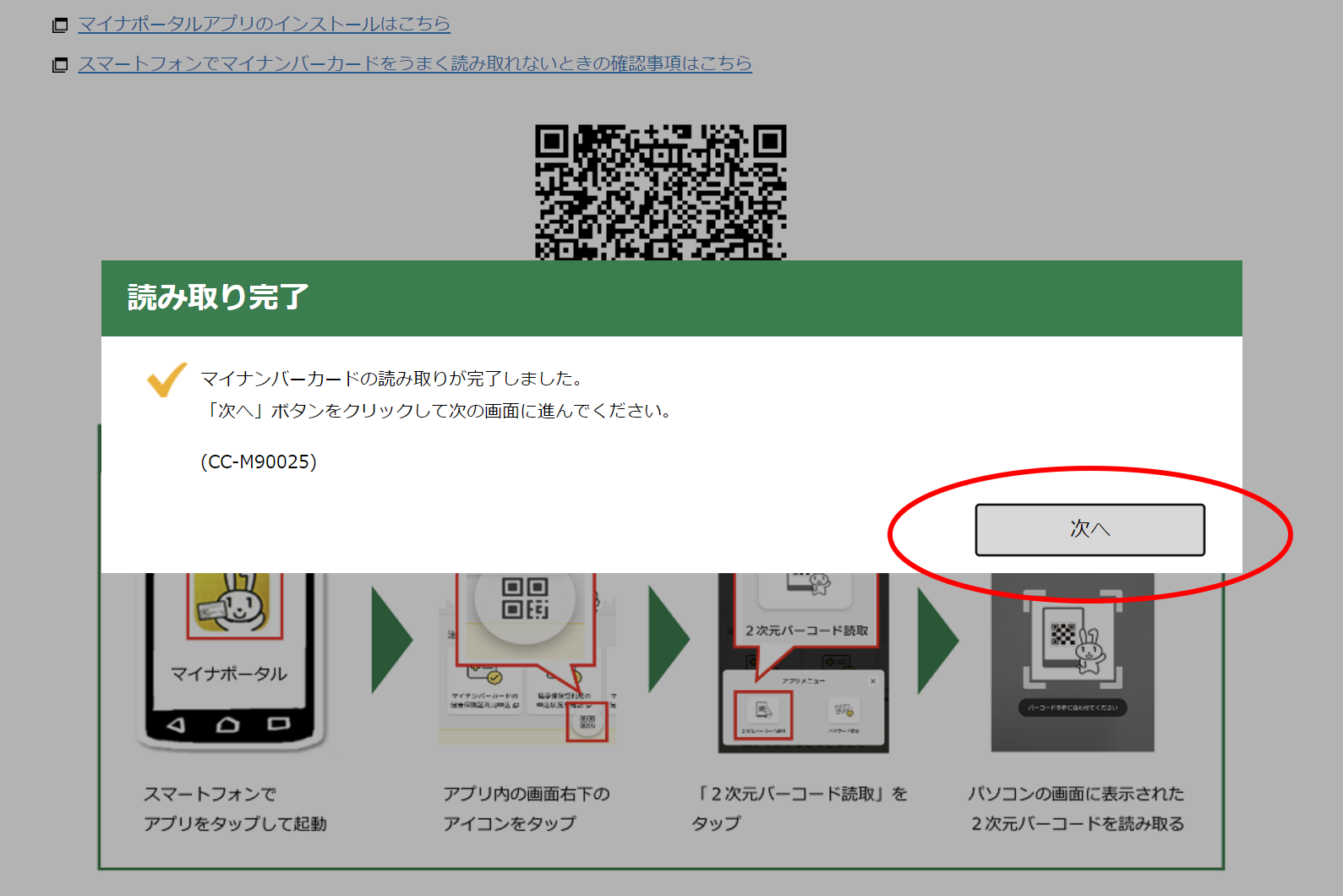The width and height of the screenshot is (1343, 896).
Task: Click the QR code above the dialog
Action: pyautogui.click(x=660, y=191)
